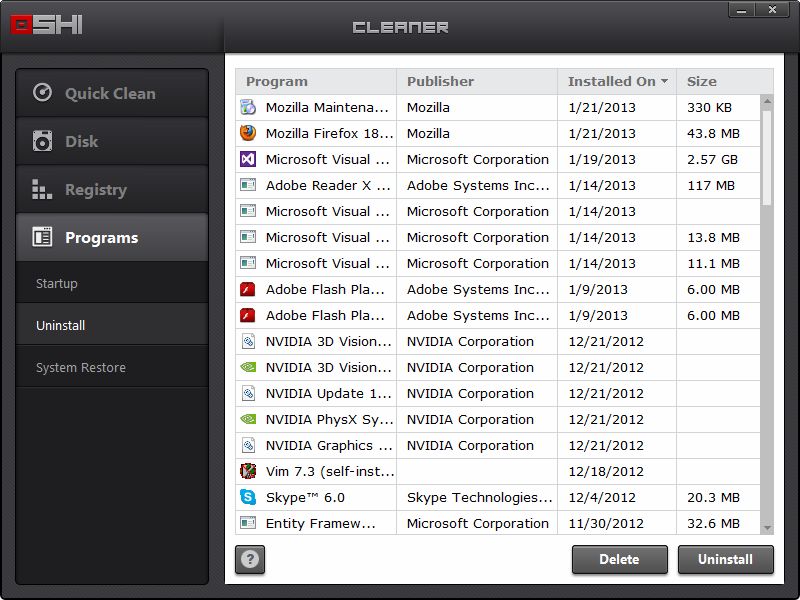Open the Startup sub-section
The width and height of the screenshot is (800, 600).
click(x=57, y=284)
